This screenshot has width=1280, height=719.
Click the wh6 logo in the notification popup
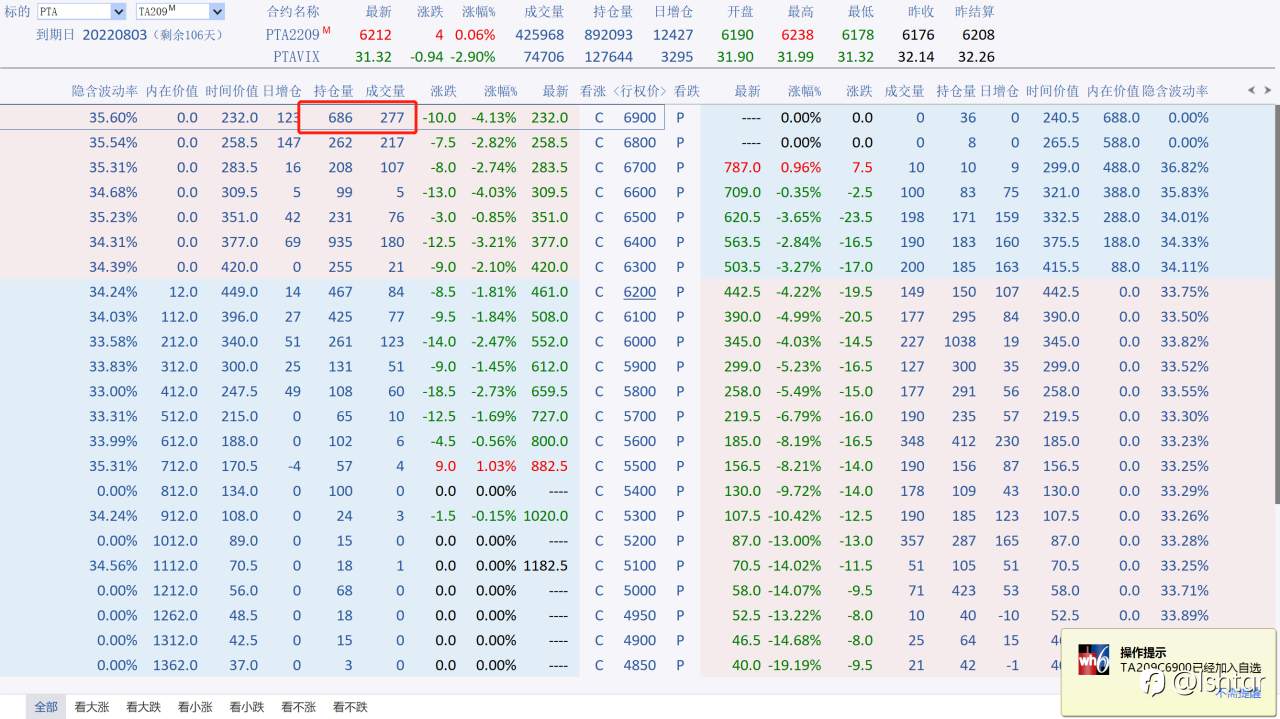pyautogui.click(x=1094, y=660)
